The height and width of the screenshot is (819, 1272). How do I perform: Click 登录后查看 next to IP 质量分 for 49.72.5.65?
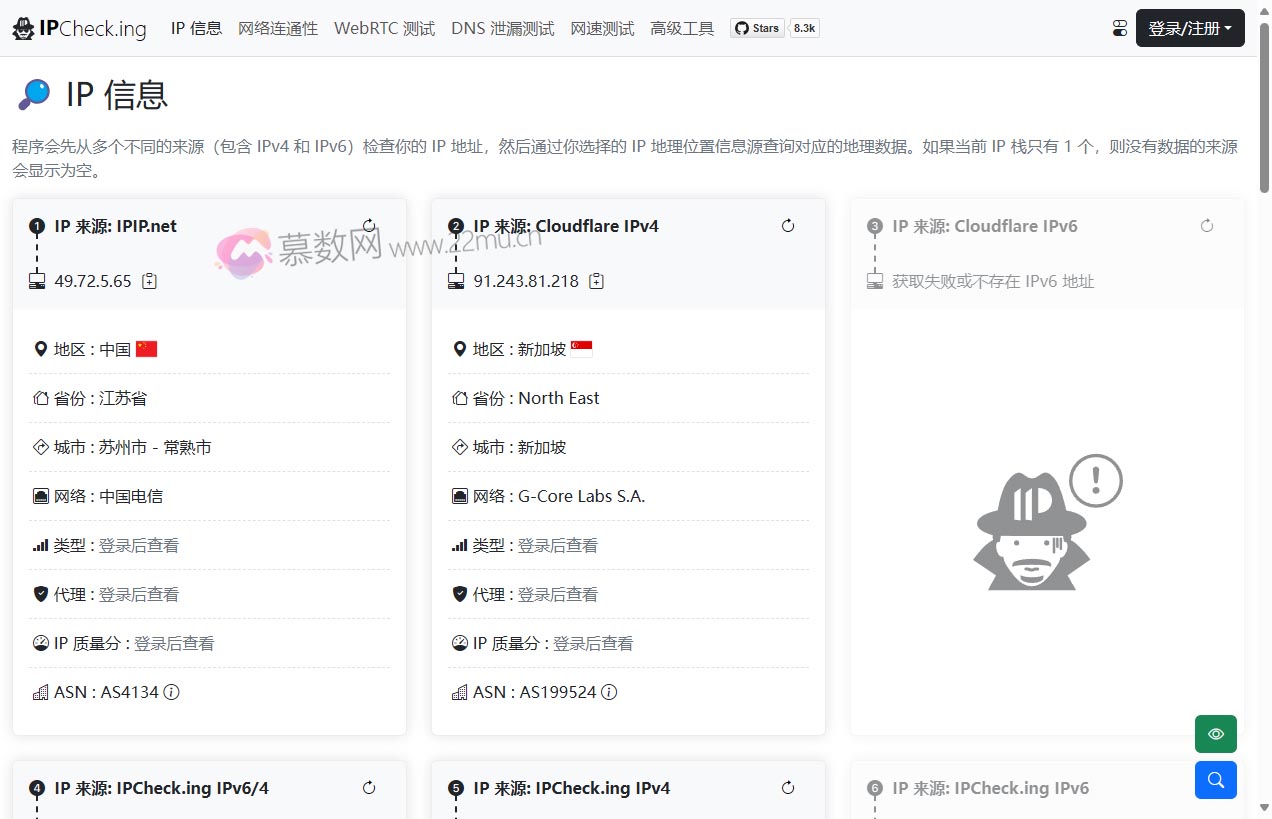pyautogui.click(x=174, y=643)
